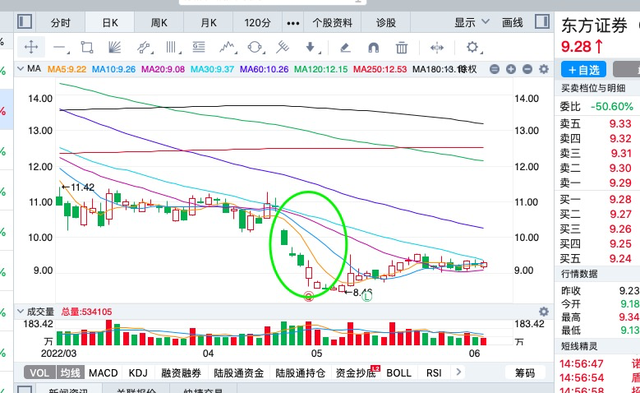The width and height of the screenshot is (640, 393).
Task: Select the fan lines drawing tool
Action: point(115,47)
